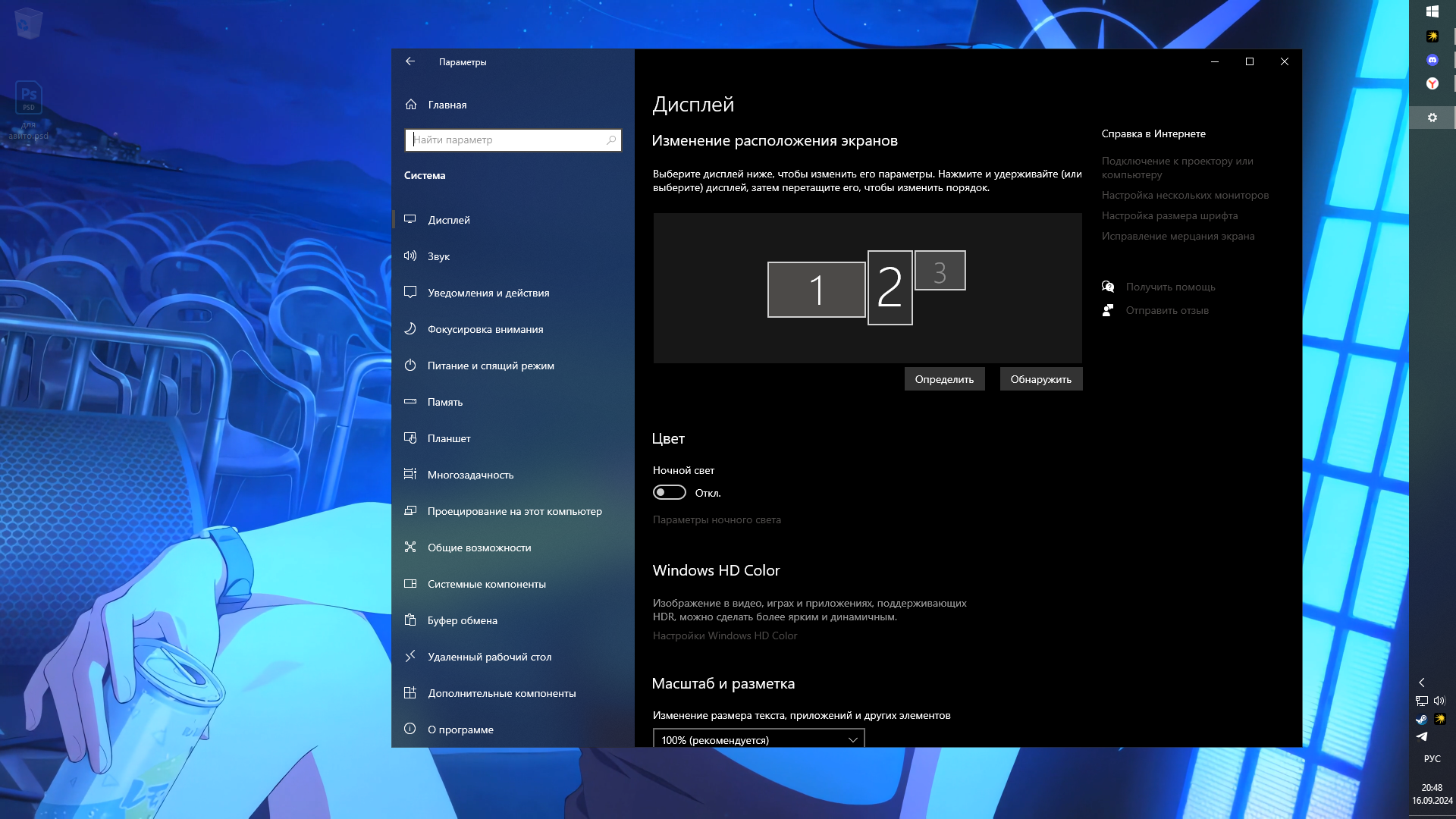
Task: Click the Обнаружить button
Action: [x=1040, y=379]
